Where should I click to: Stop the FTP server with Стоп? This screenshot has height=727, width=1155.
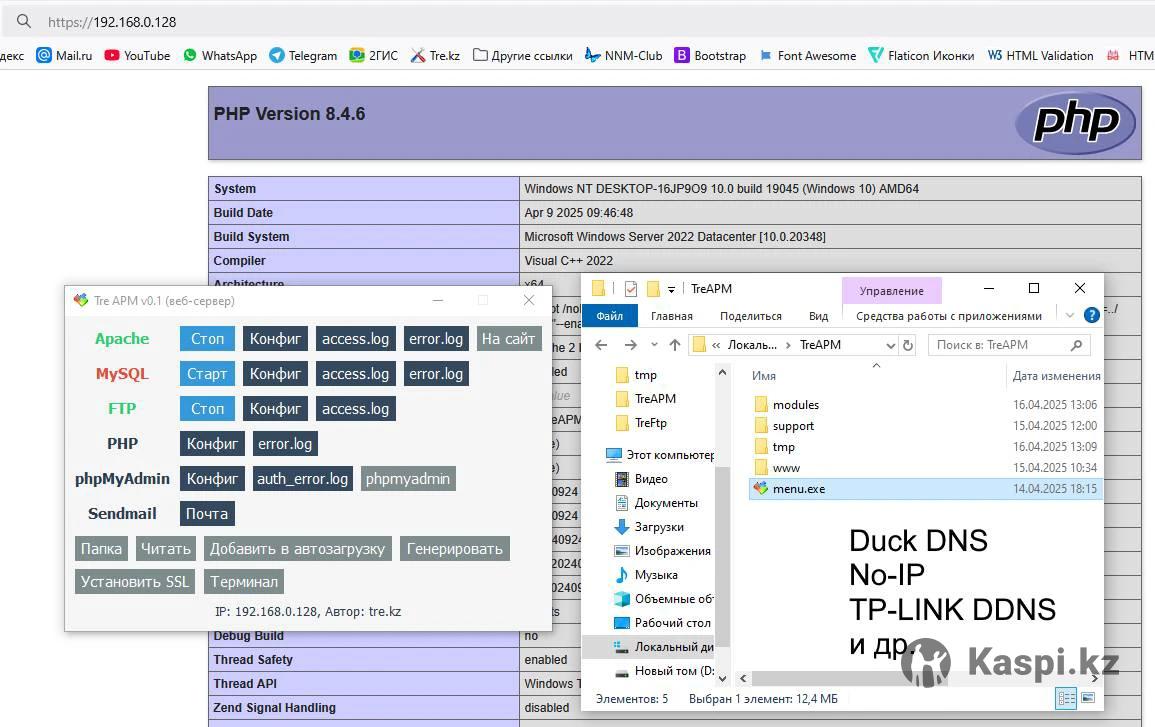point(208,409)
